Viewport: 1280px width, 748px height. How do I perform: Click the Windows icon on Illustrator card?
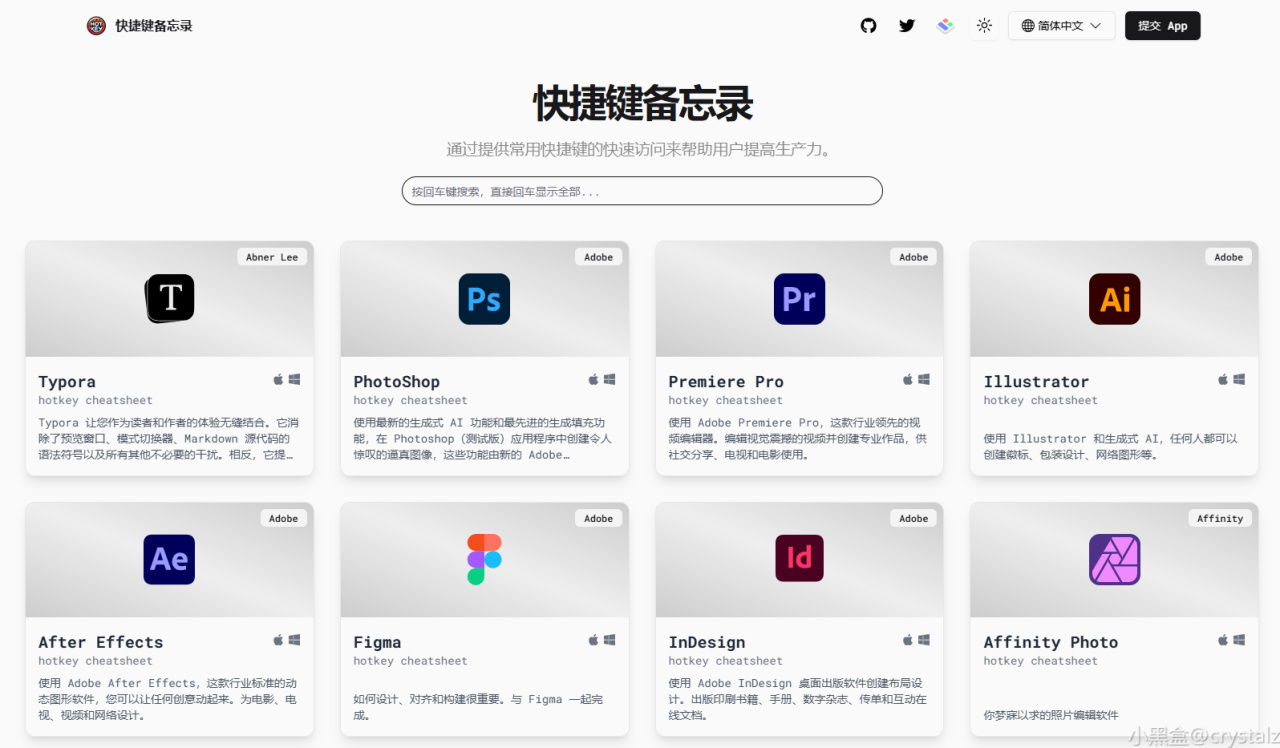1239,380
